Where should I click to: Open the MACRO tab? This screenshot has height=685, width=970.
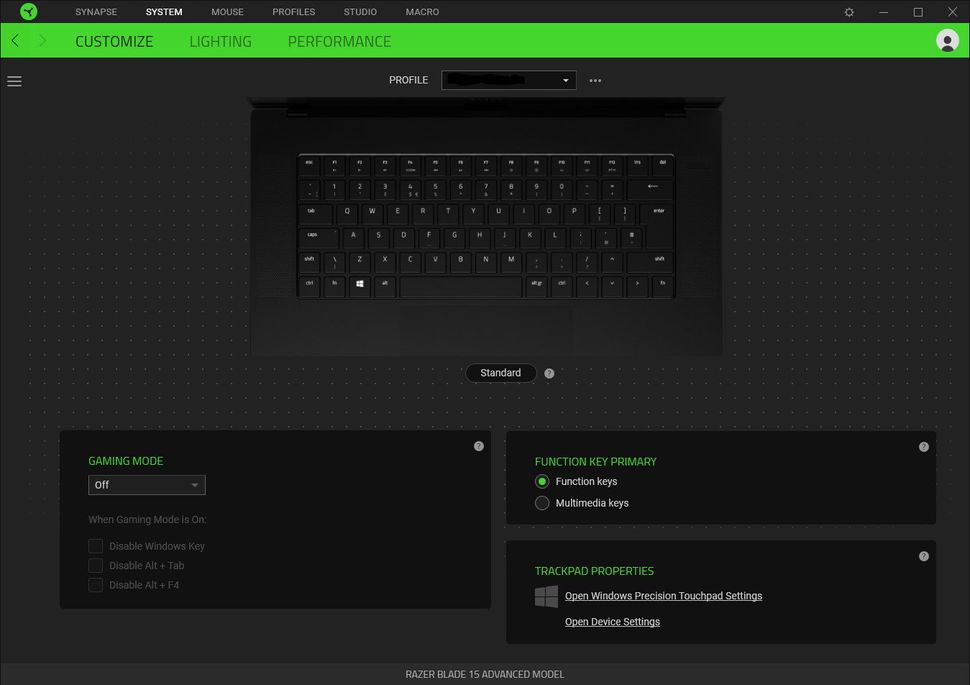422,11
